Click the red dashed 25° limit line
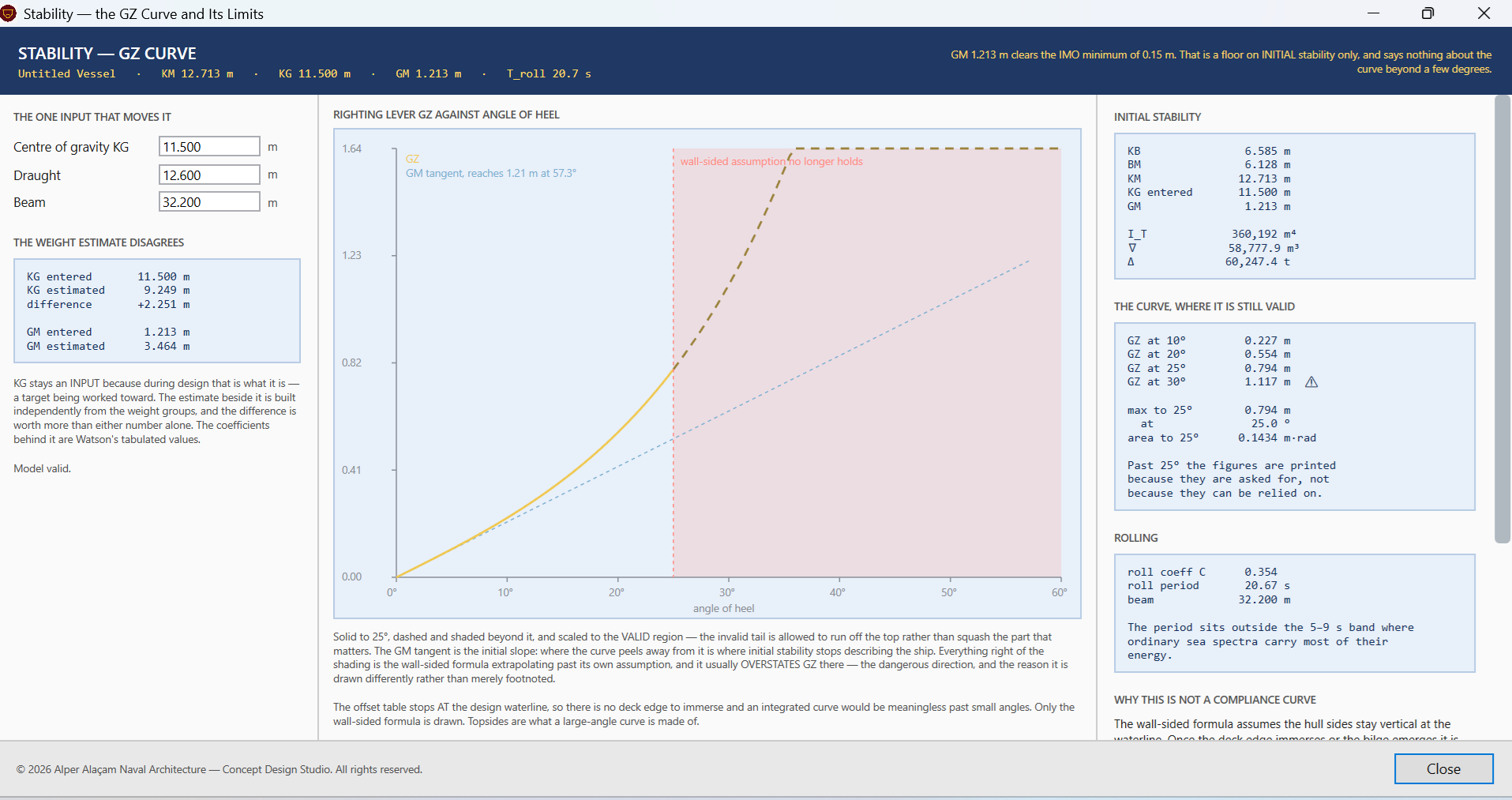 click(x=673, y=362)
